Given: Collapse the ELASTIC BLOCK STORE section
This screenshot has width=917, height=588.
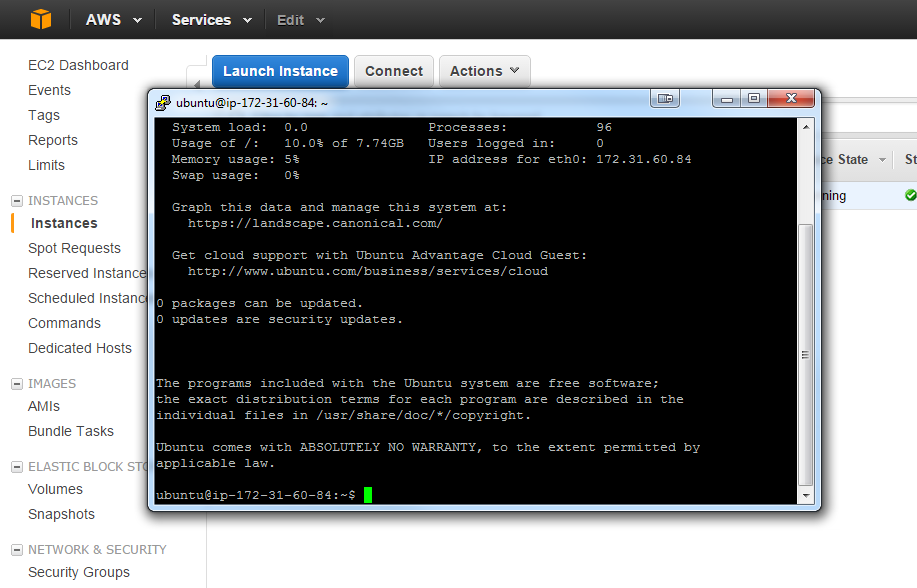Looking at the screenshot, I should click(17, 467).
